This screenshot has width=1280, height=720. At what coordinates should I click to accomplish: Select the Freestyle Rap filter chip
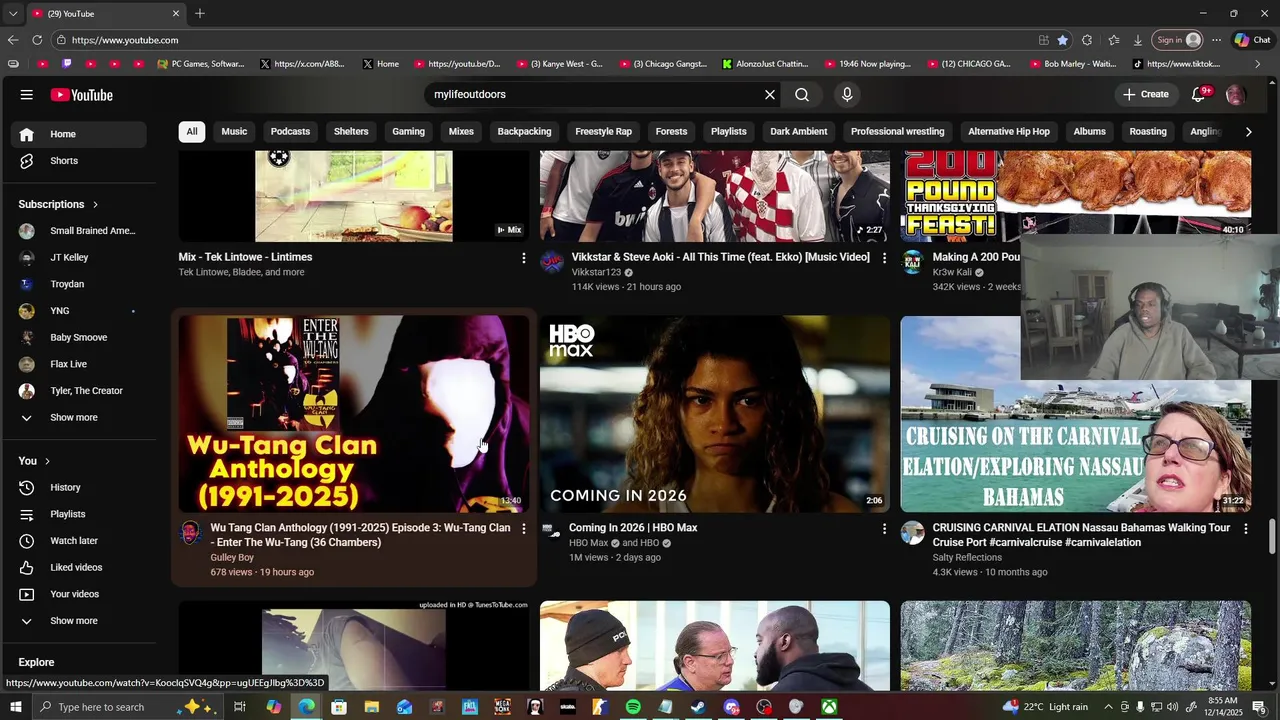pos(603,132)
